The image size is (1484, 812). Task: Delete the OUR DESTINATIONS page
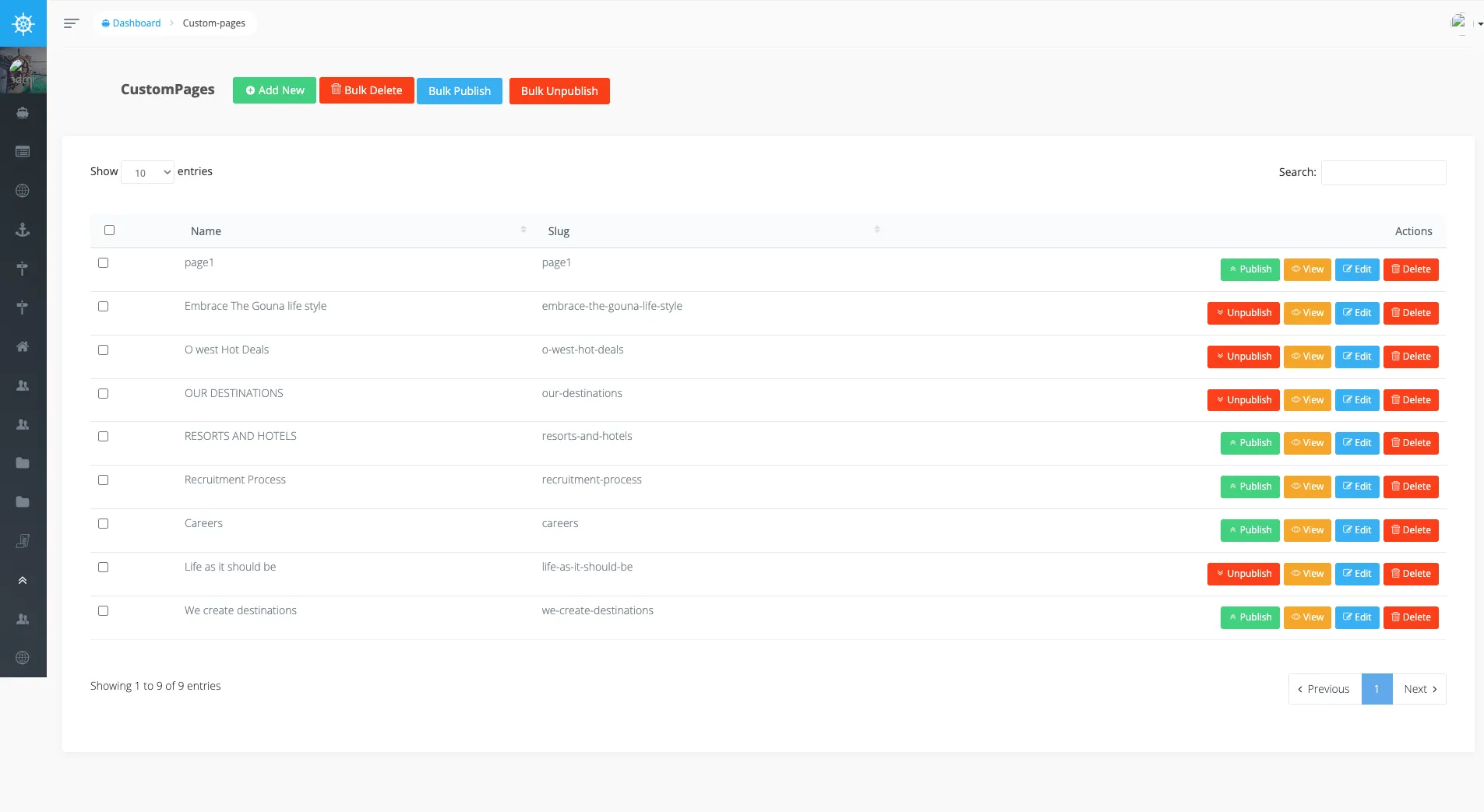click(x=1411, y=400)
